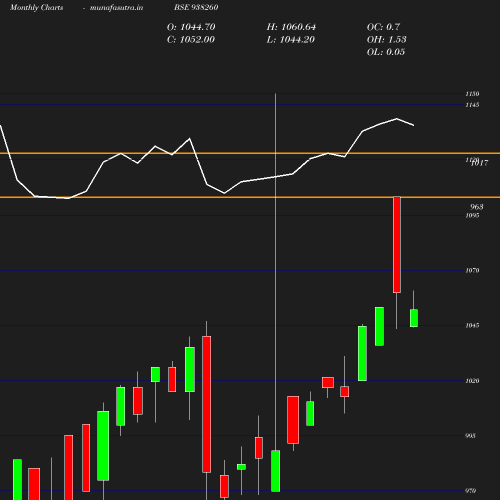Click the 'OL: 0.05' stat
The width and height of the screenshot is (500, 500).
386,52
